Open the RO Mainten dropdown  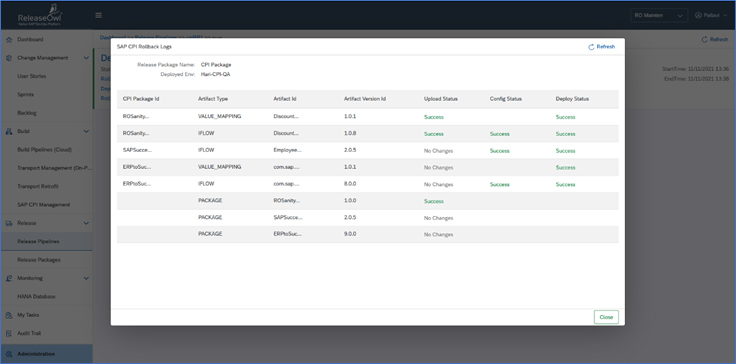point(659,15)
